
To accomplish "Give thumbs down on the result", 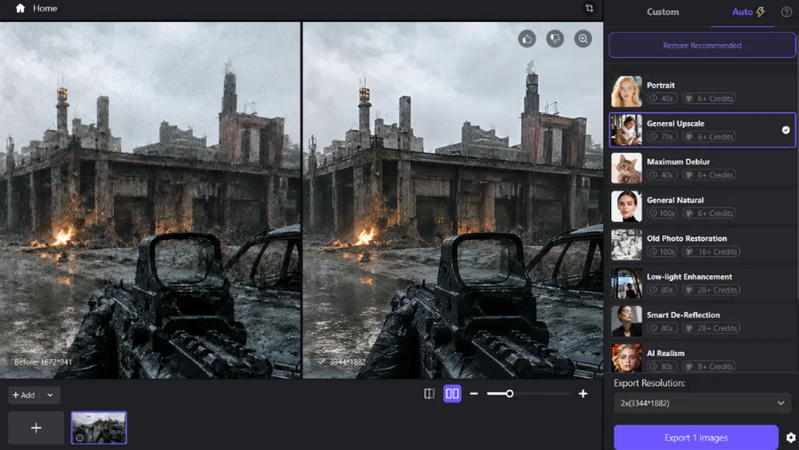I will (555, 39).
